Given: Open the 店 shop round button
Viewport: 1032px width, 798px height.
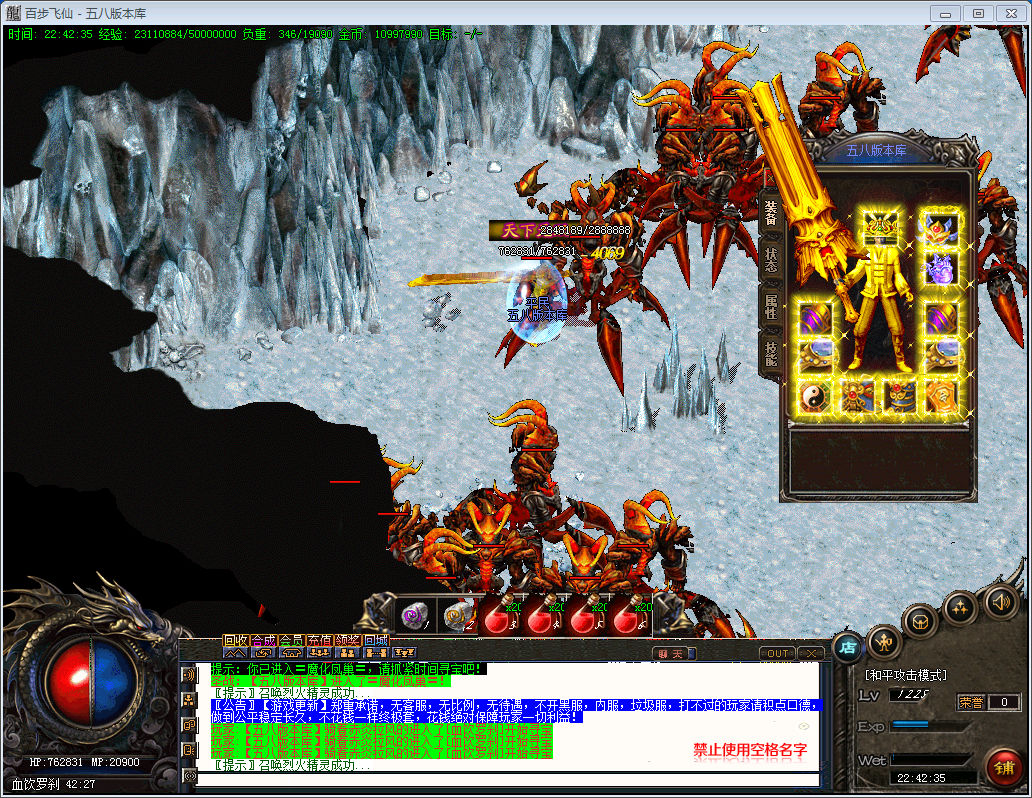Looking at the screenshot, I should 848,647.
